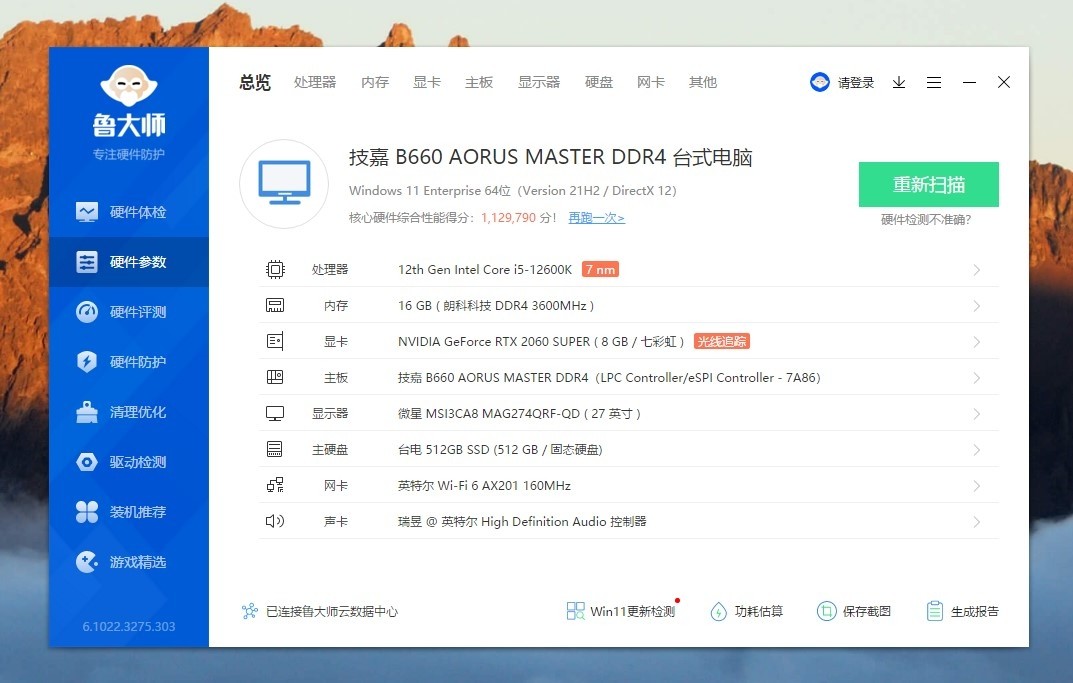Expand the NVIDIA RTX 2060 SUPER graphics details
The width and height of the screenshot is (1073, 683).
pyautogui.click(x=977, y=341)
